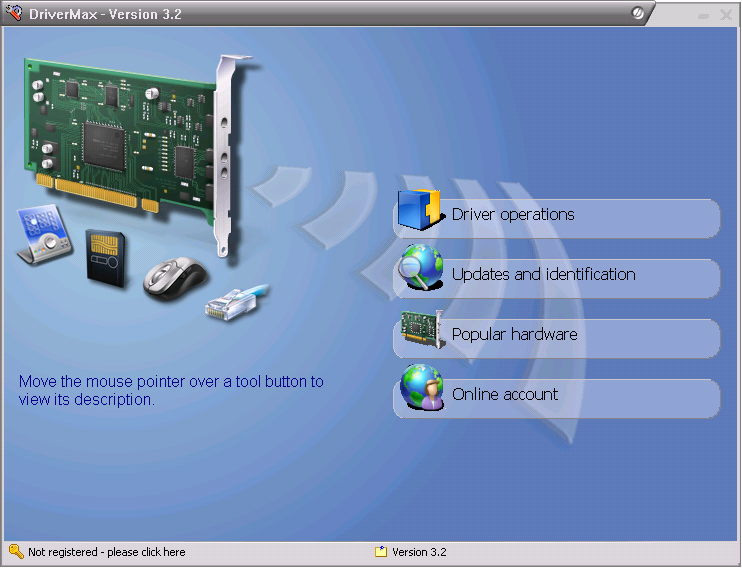This screenshot has width=742, height=568.
Task: Click the globe with magnifier icon
Action: (420, 267)
